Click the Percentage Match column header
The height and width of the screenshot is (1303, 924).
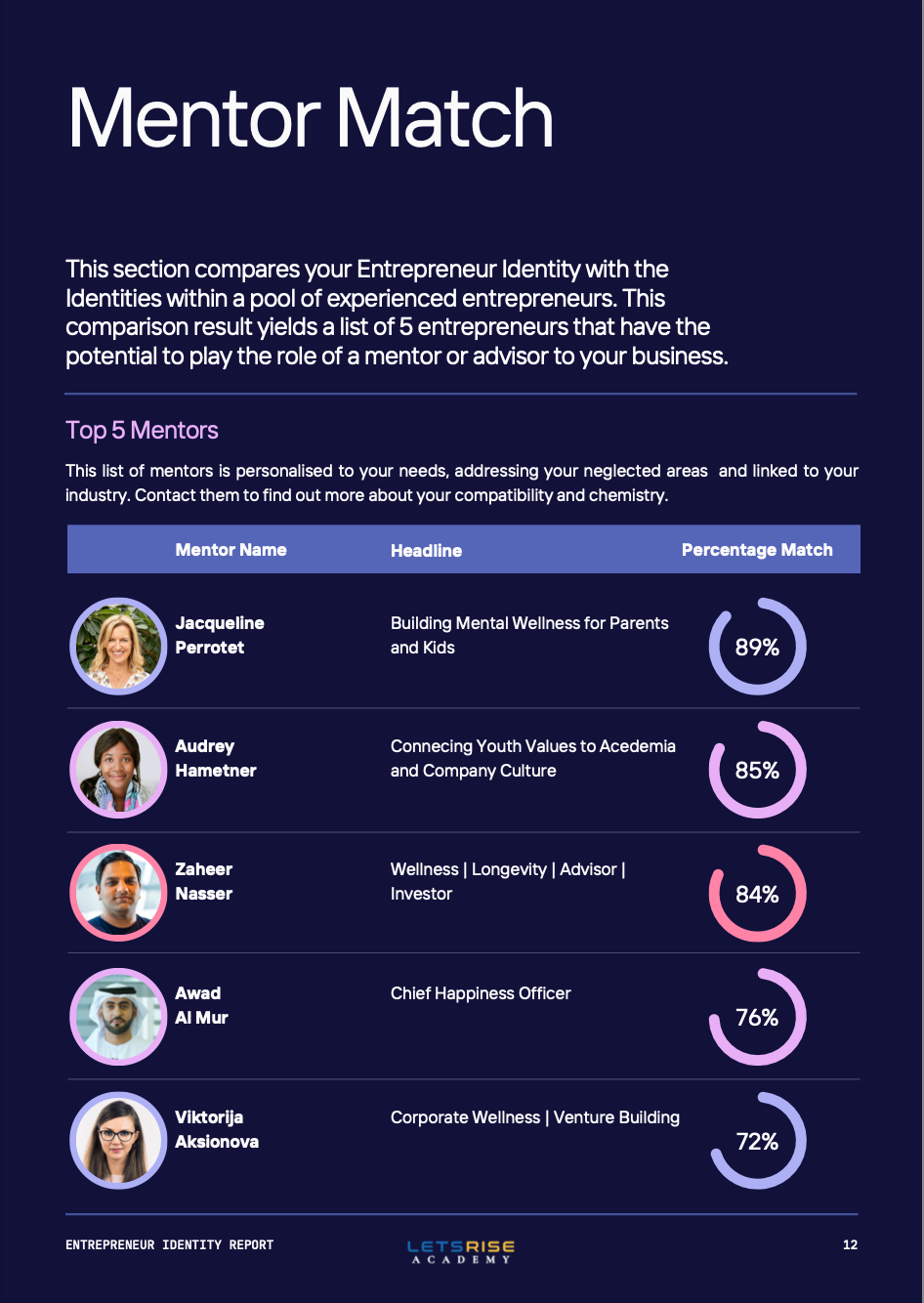click(757, 550)
